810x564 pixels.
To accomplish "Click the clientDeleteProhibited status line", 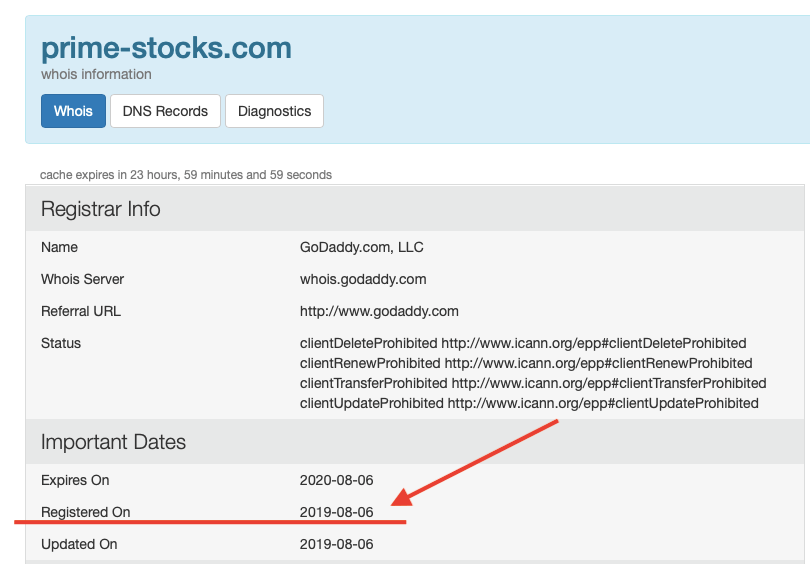I will (523, 343).
